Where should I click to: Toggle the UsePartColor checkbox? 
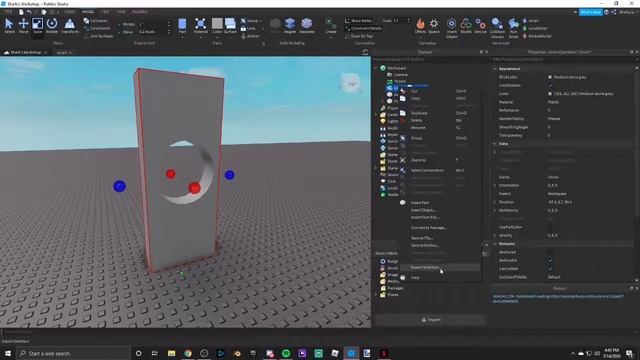[550, 227]
